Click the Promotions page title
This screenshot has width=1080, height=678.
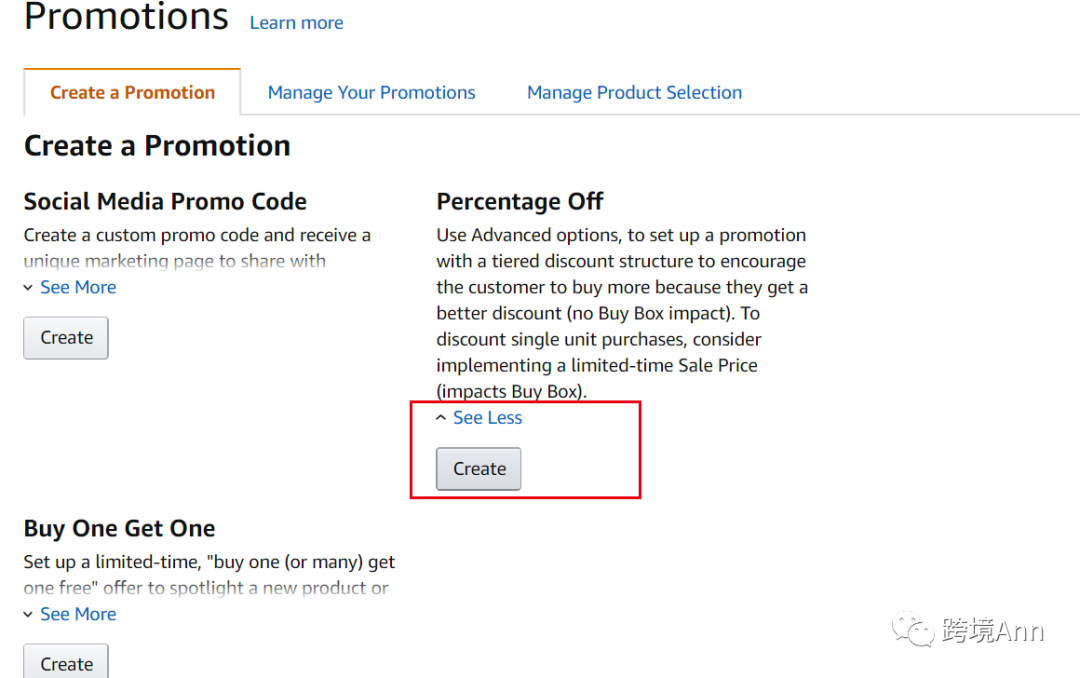tap(126, 17)
